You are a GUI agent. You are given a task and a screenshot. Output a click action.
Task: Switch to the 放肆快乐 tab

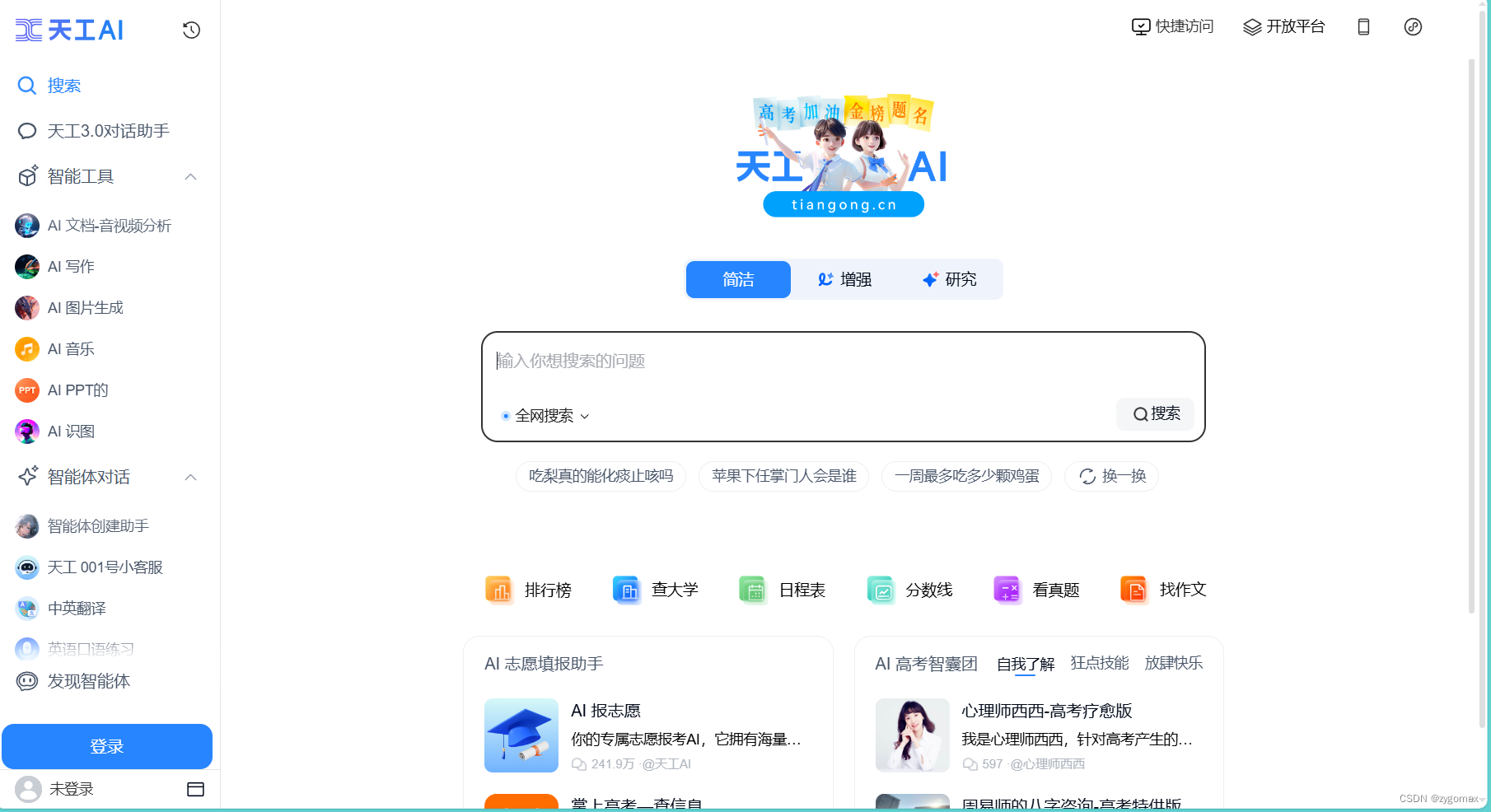click(1174, 663)
